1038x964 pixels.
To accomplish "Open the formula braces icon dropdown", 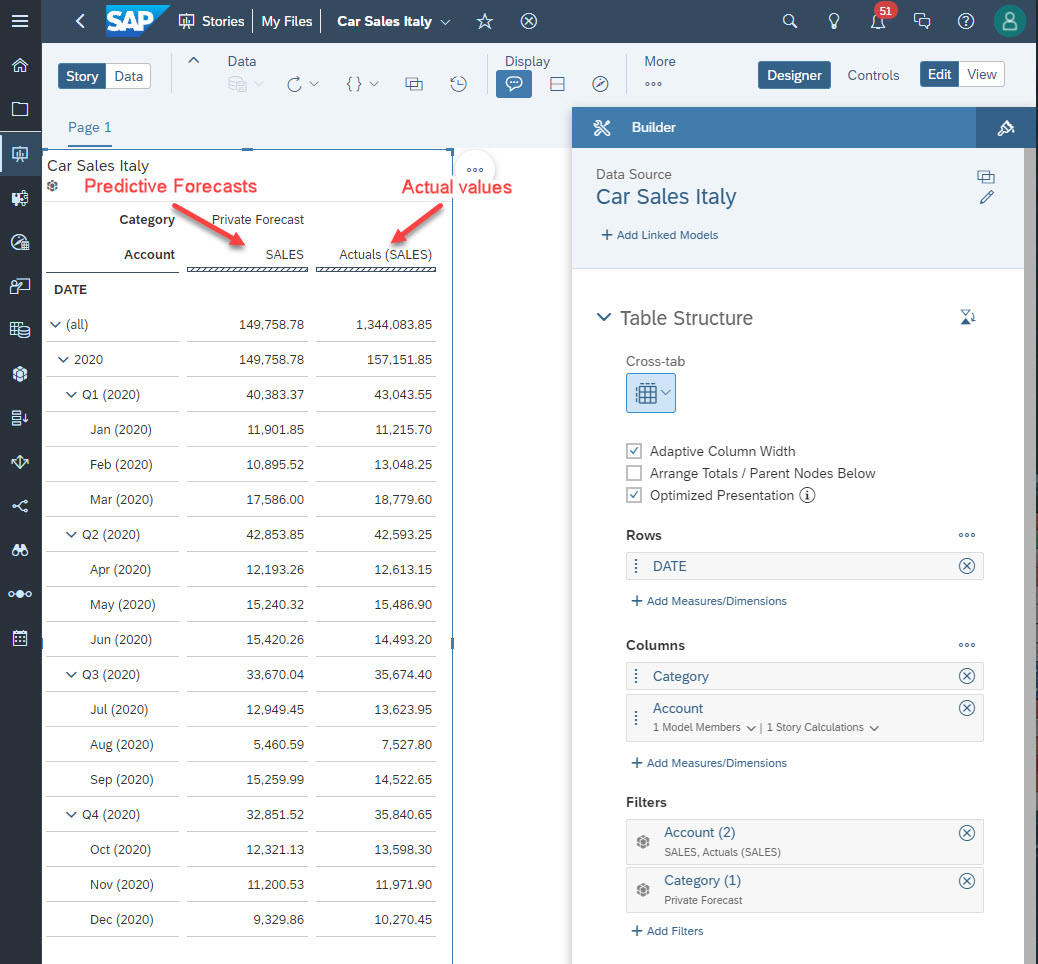I will (x=362, y=84).
